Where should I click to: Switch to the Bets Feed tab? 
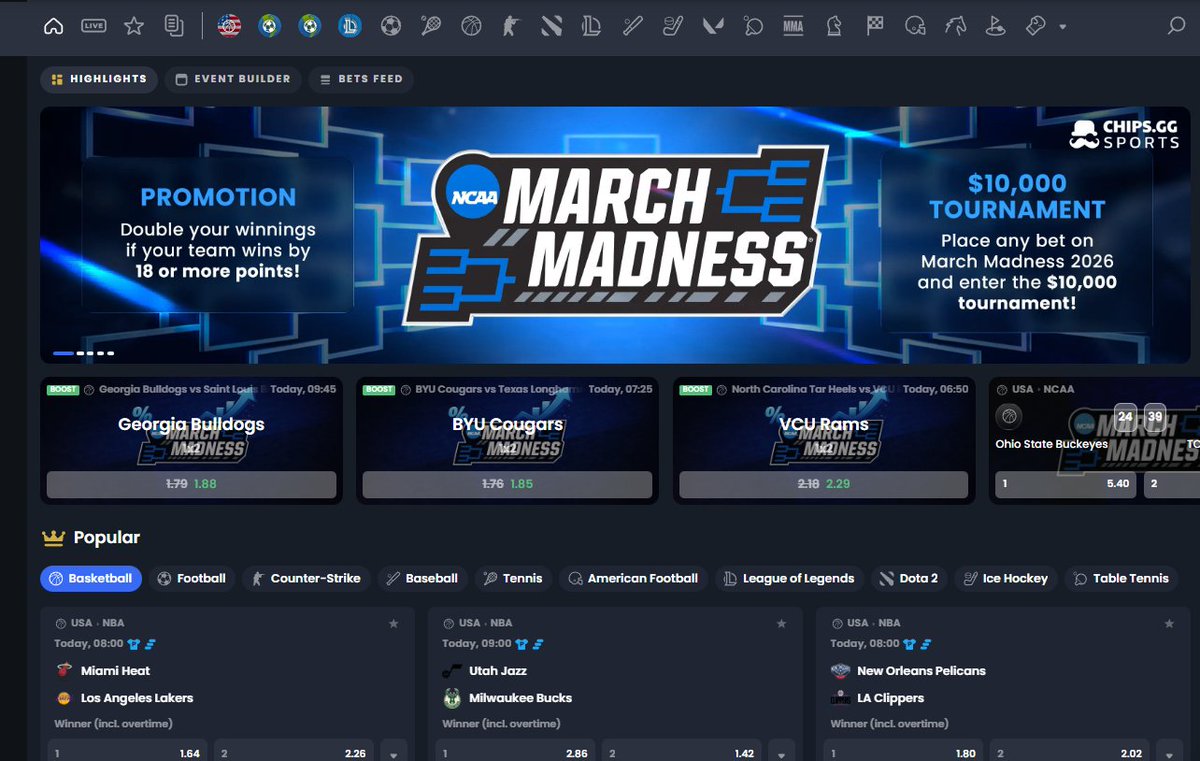click(x=361, y=79)
